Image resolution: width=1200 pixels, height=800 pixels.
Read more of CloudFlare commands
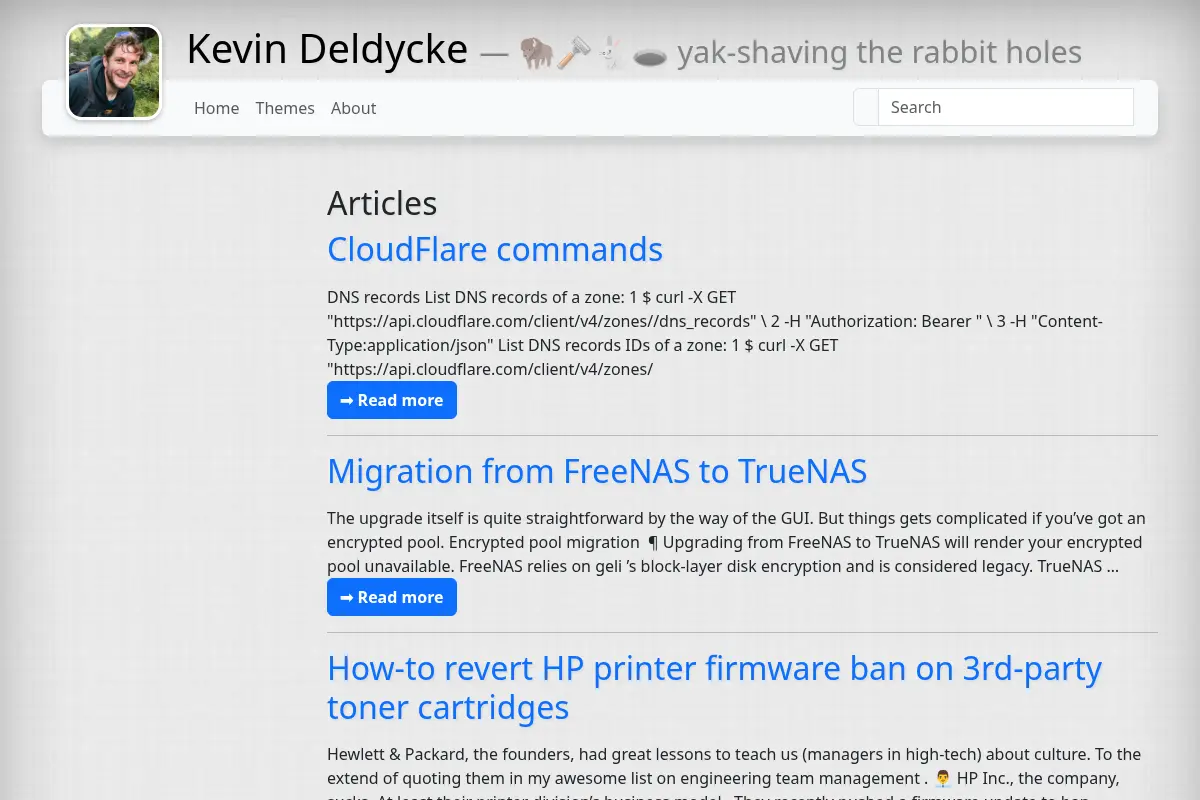click(x=392, y=400)
